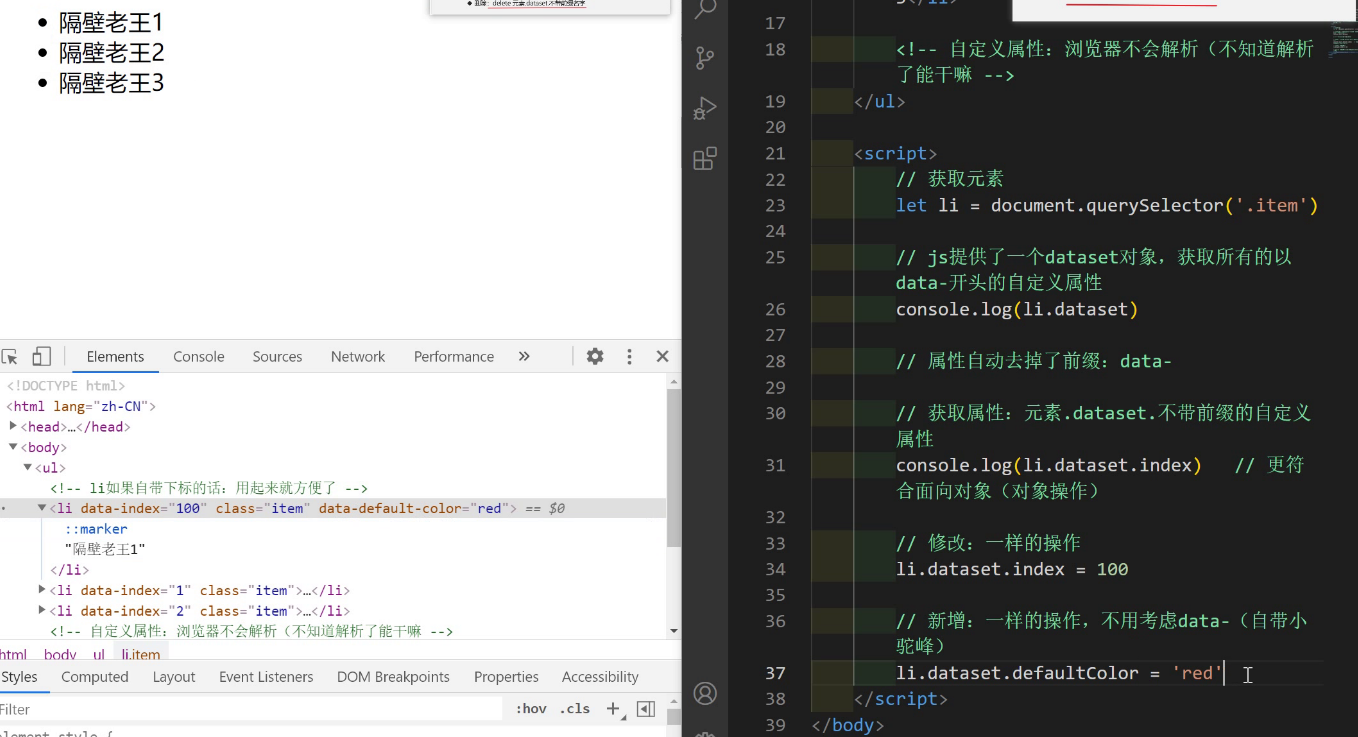Click li.item in the DOM breadcrumb
The height and width of the screenshot is (737, 1358).
coord(141,654)
